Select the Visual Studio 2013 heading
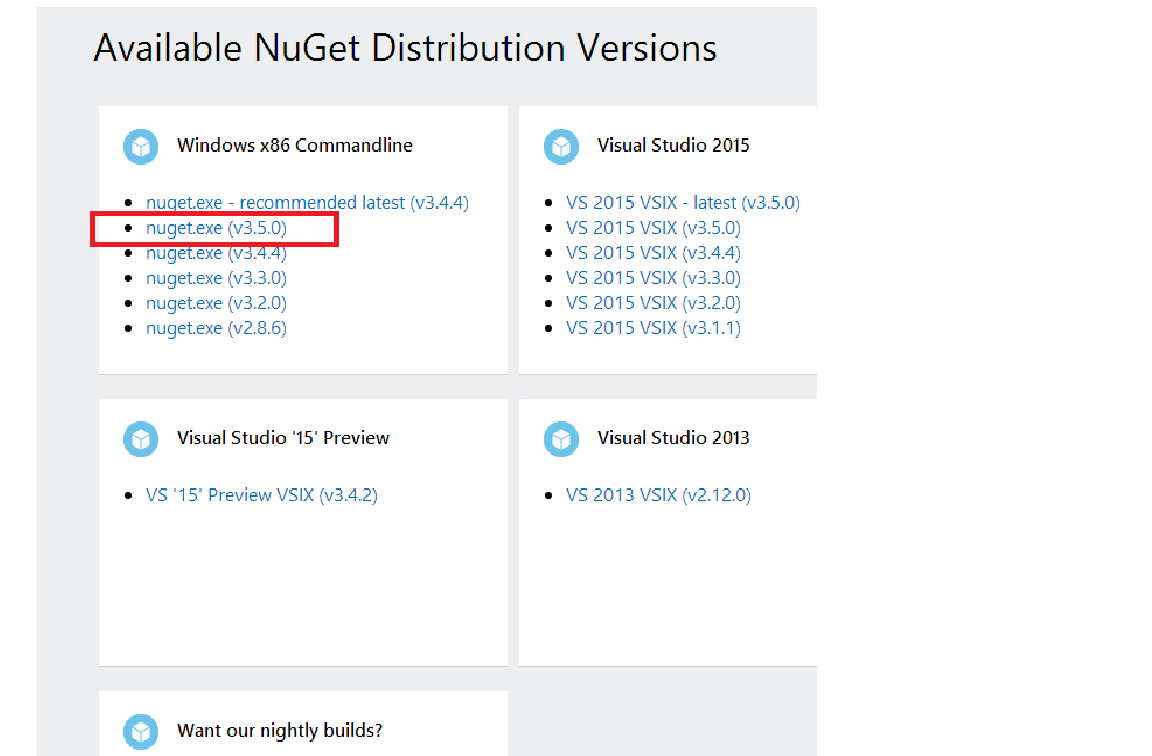The image size is (1152, 756). click(x=673, y=438)
